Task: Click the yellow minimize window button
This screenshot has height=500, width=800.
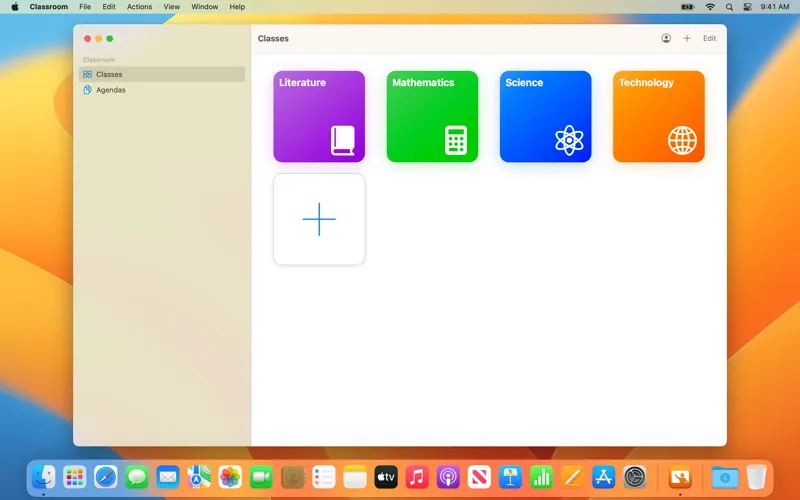Action: click(98, 38)
